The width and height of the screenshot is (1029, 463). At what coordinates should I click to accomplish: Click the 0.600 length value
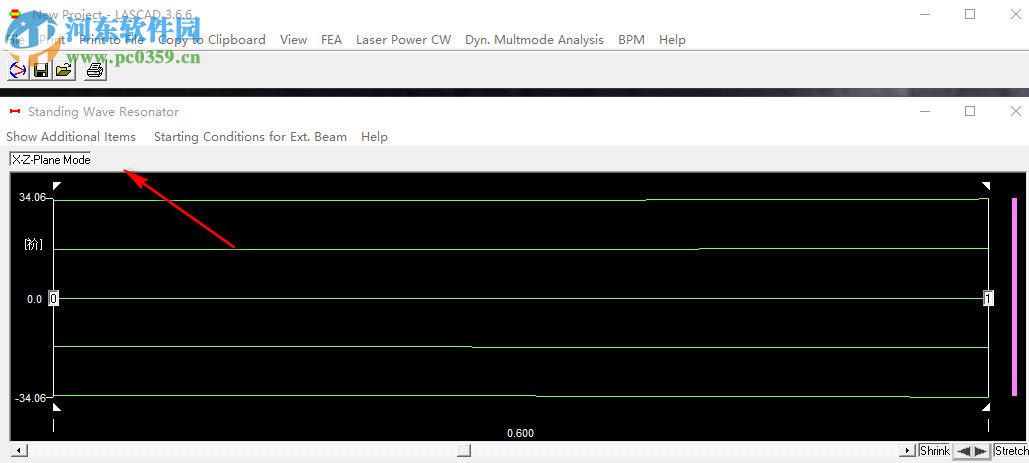tap(520, 433)
